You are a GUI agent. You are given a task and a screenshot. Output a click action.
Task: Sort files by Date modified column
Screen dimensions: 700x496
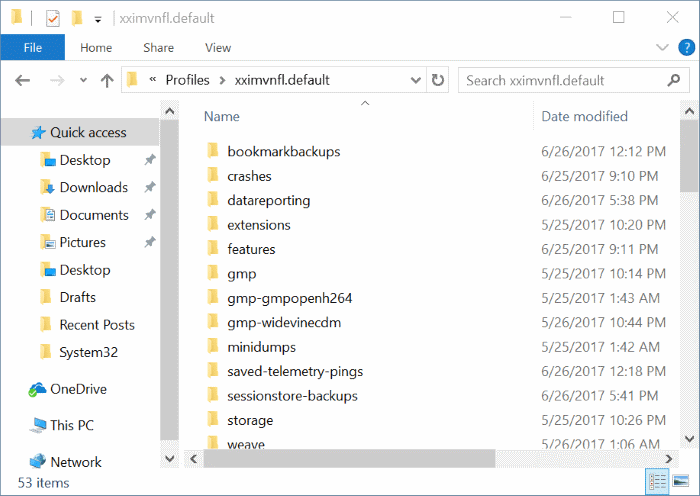click(x=584, y=116)
